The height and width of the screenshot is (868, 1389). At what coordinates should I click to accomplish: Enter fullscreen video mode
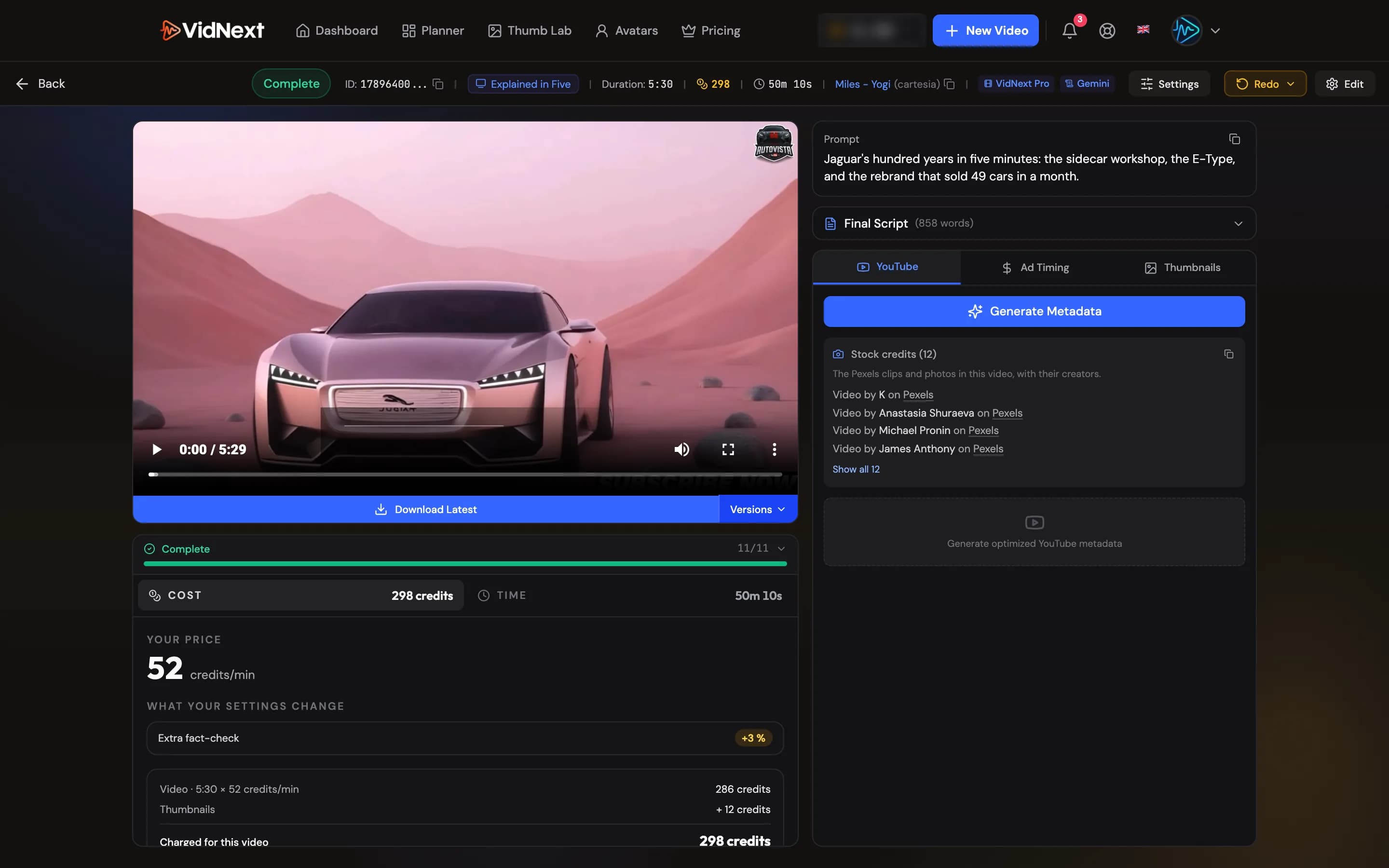728,449
